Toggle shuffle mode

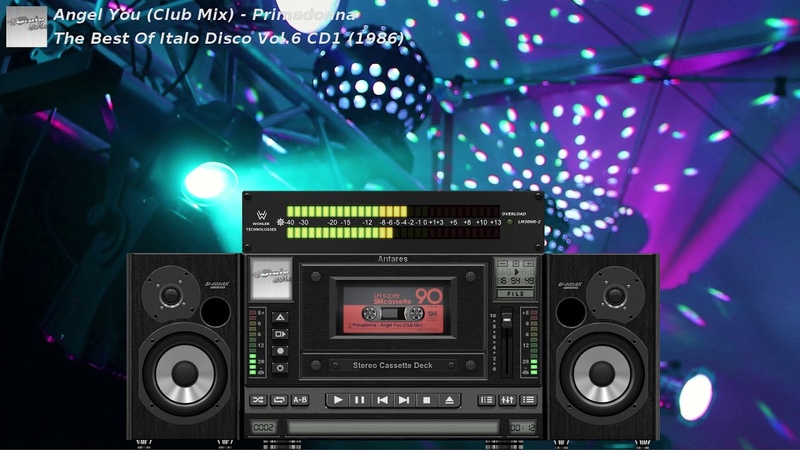click(x=258, y=400)
